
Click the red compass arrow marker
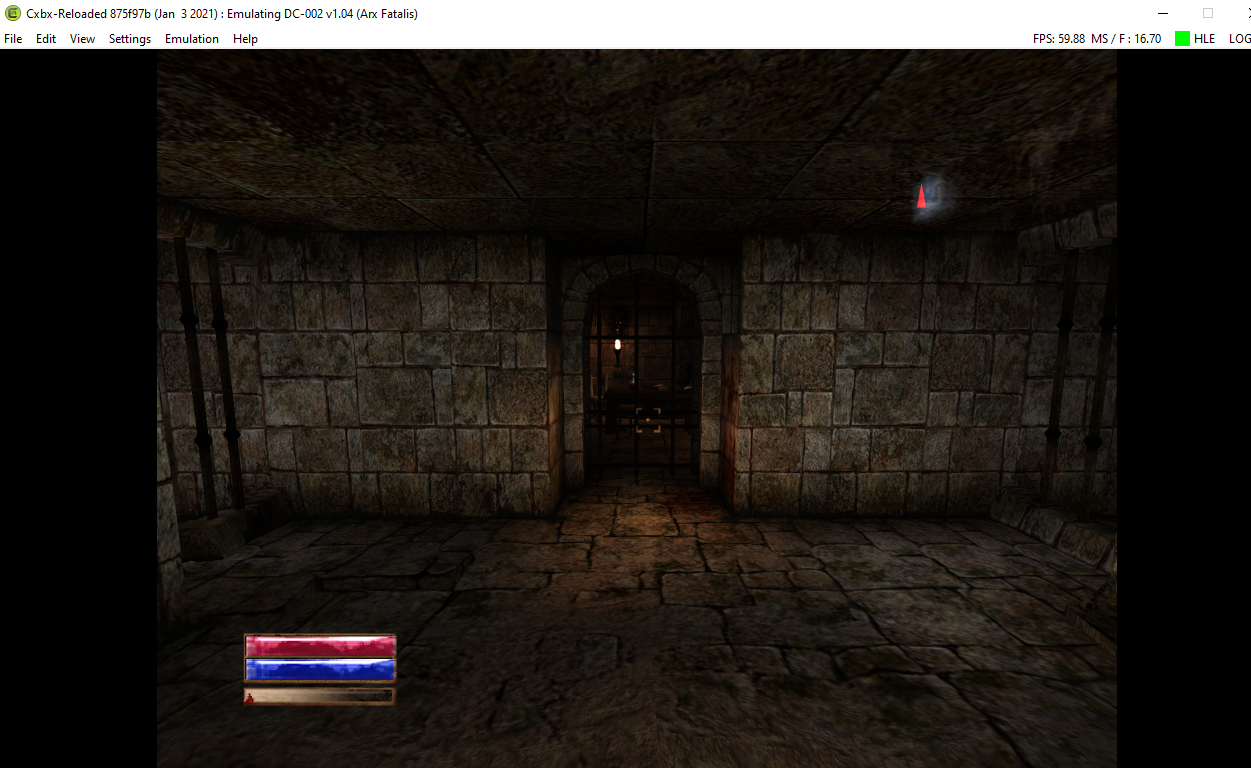(921, 196)
